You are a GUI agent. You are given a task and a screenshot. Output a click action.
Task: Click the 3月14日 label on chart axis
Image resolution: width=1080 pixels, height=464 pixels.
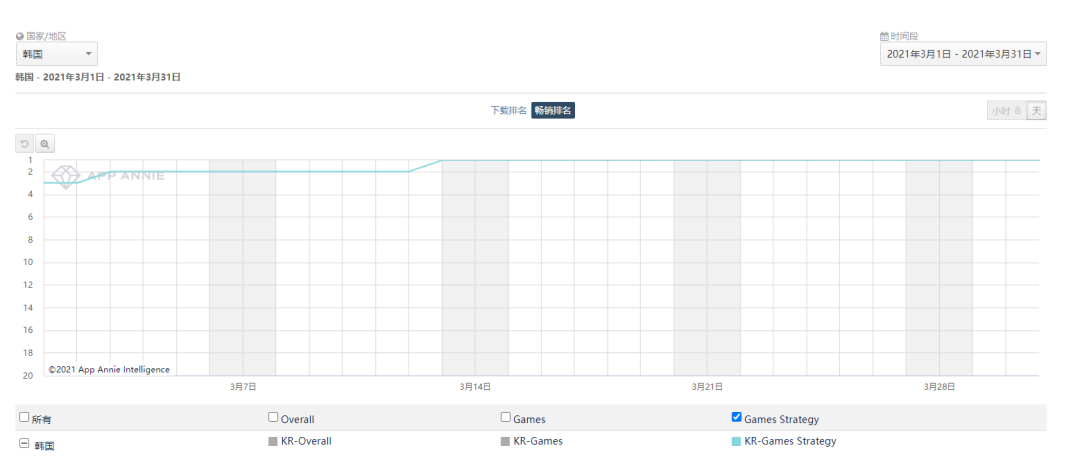point(475,386)
